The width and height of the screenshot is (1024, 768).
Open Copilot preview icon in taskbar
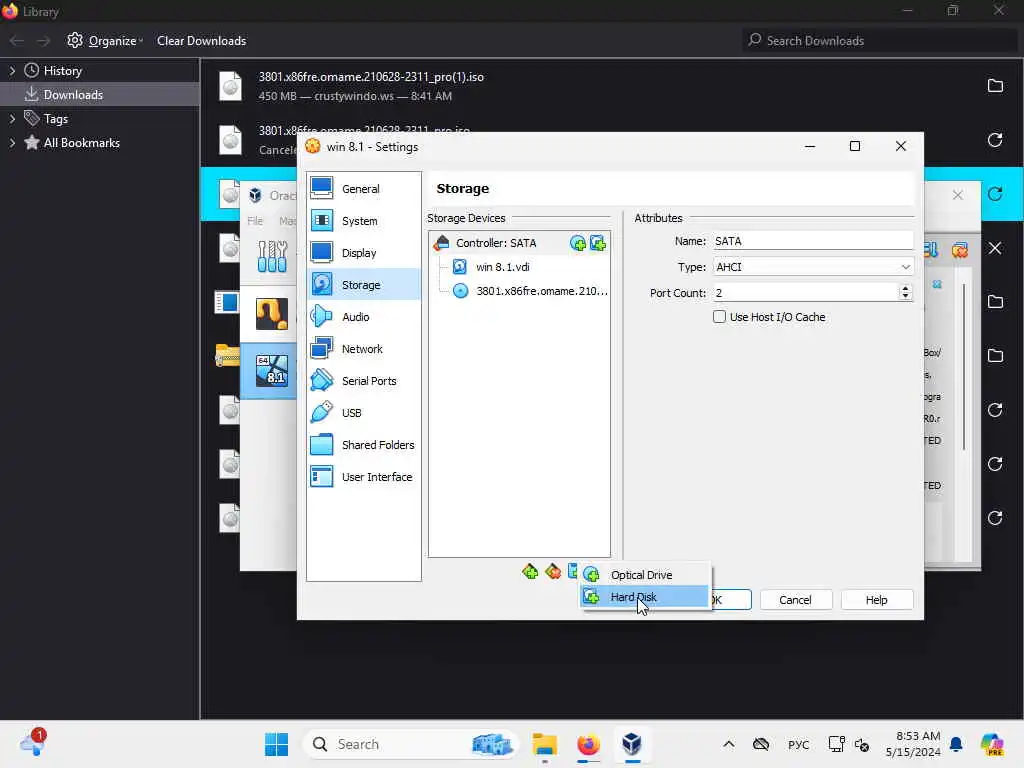click(x=993, y=744)
